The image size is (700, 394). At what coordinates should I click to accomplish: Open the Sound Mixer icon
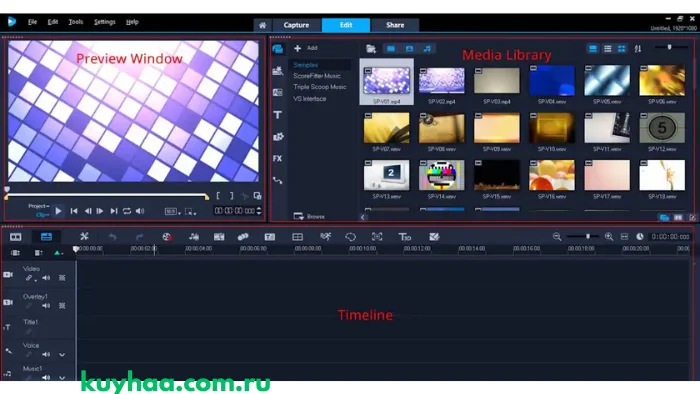pyautogui.click(x=194, y=237)
